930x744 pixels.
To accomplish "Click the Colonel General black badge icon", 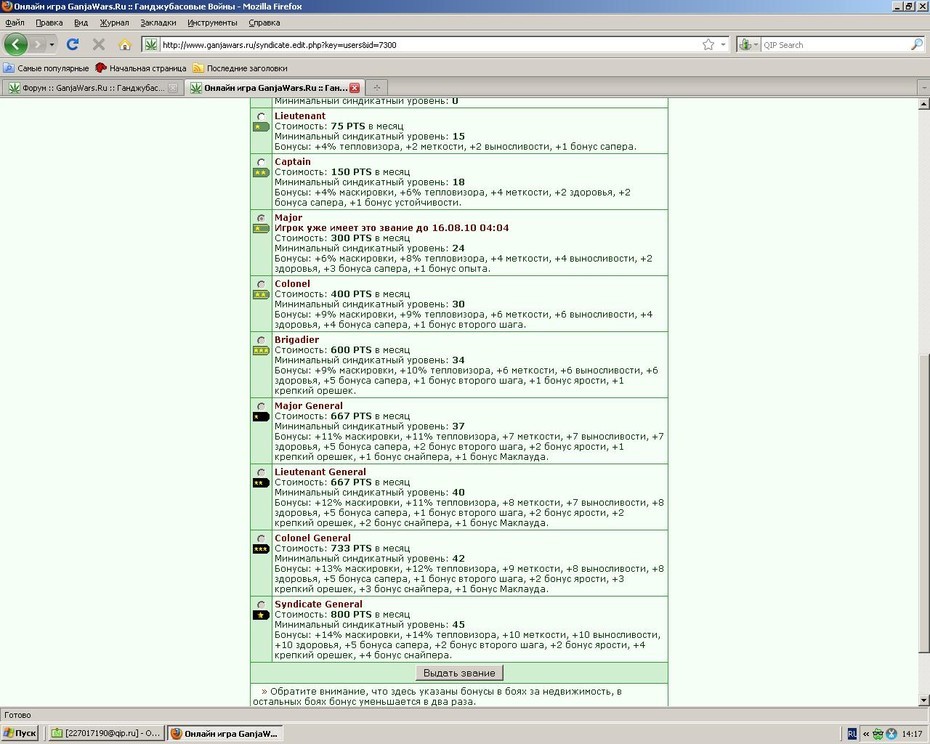I will point(261,549).
